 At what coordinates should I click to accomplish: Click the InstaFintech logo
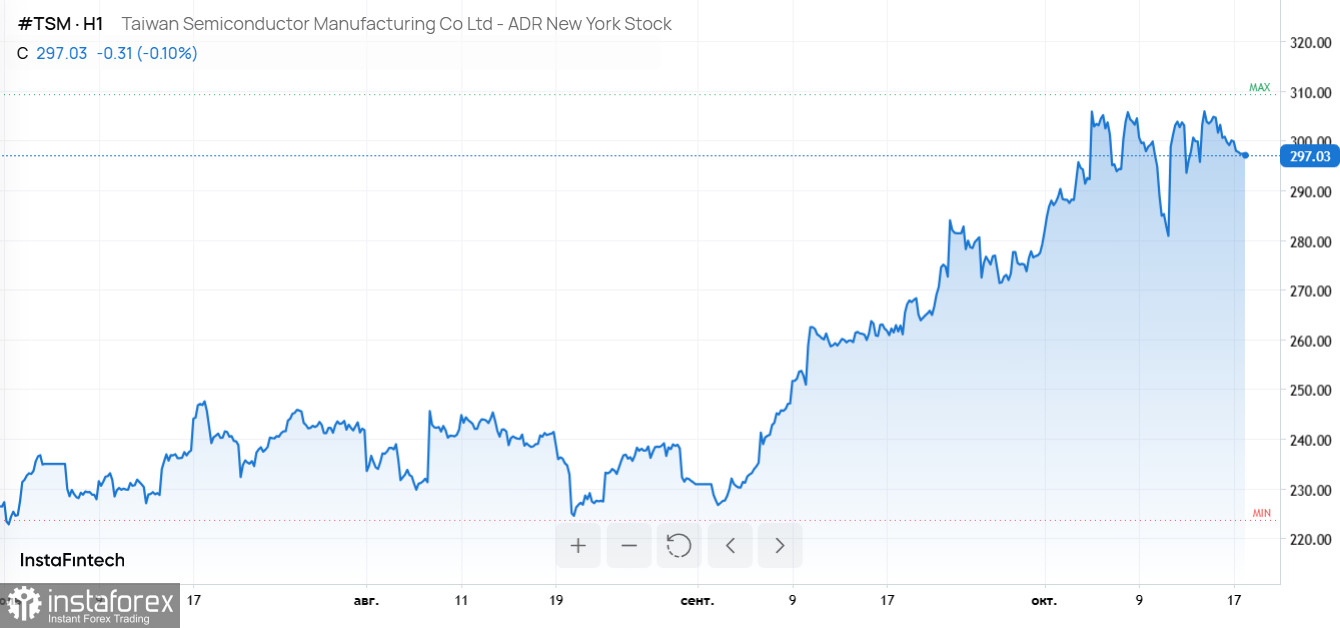pos(72,560)
